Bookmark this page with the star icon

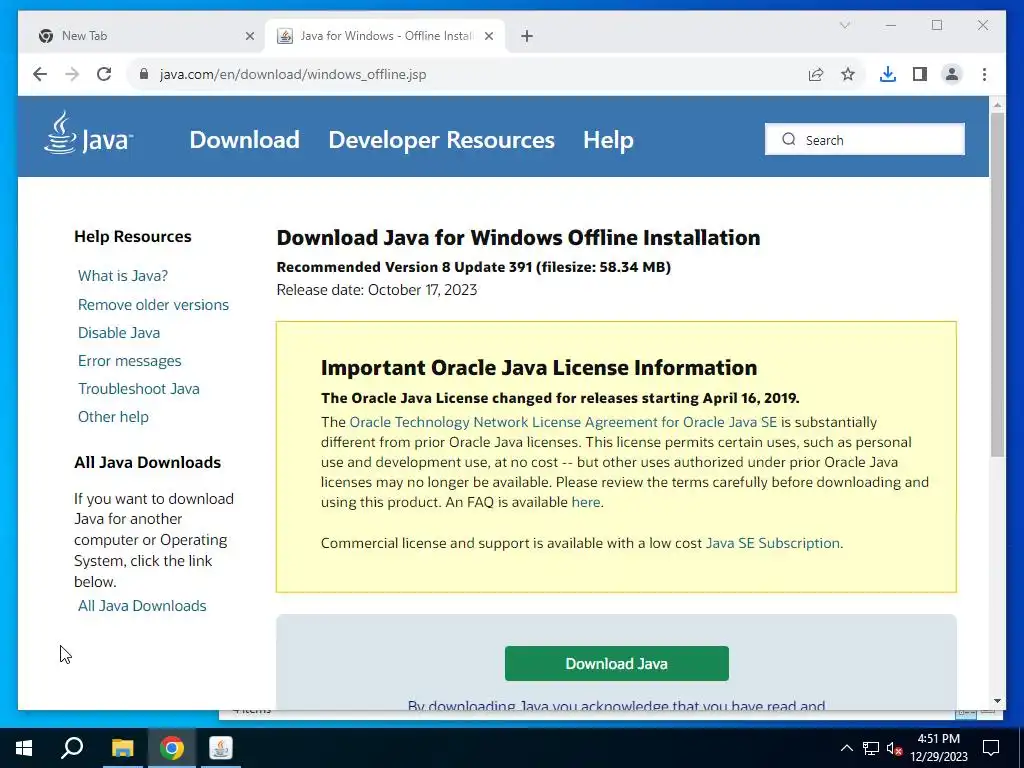click(848, 74)
